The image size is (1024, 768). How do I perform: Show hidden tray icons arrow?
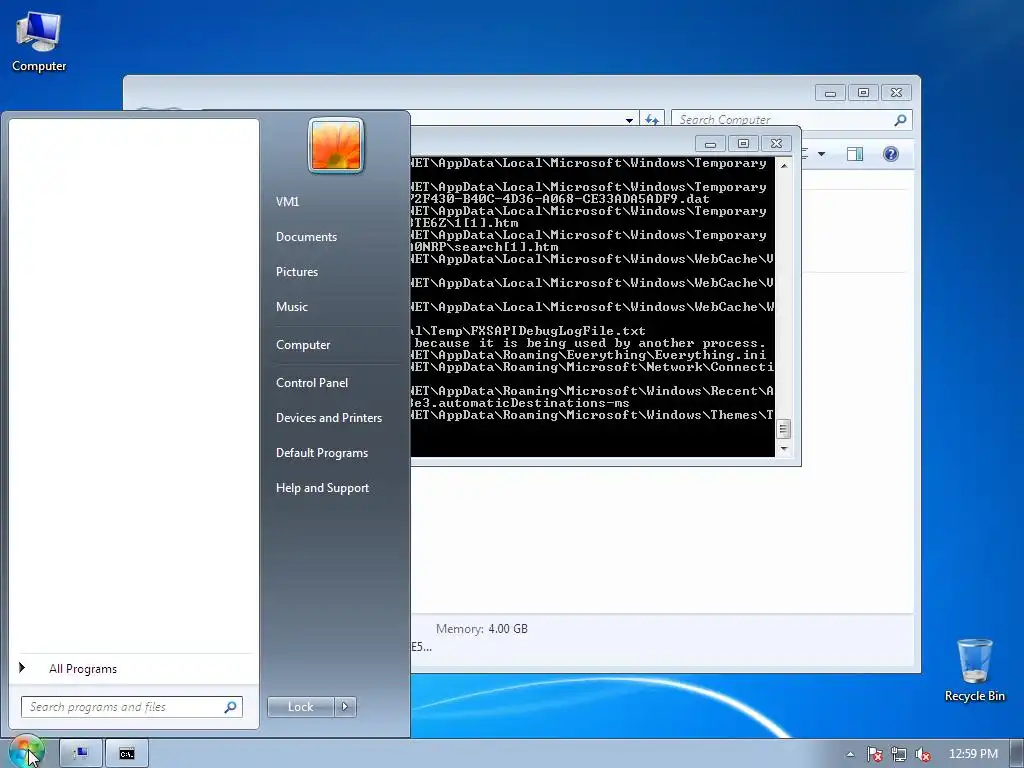(x=850, y=754)
